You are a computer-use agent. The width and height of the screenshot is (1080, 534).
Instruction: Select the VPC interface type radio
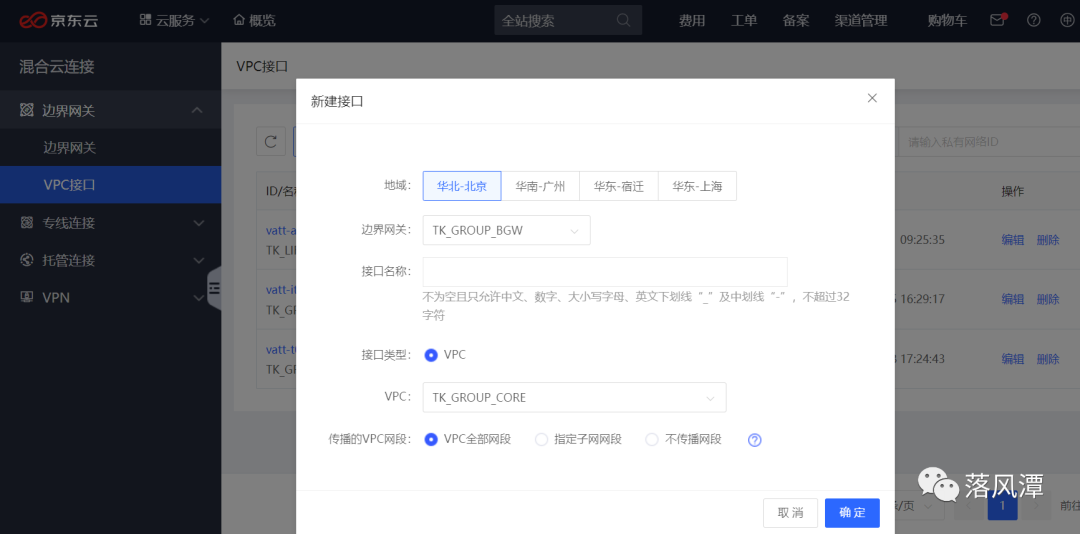[431, 355]
